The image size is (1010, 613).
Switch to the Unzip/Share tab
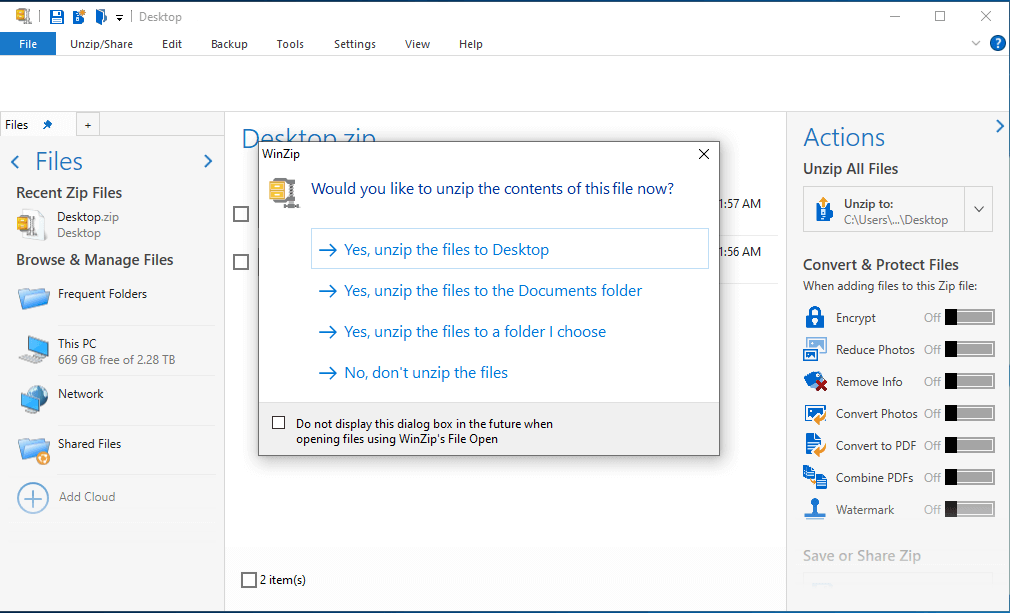[101, 44]
